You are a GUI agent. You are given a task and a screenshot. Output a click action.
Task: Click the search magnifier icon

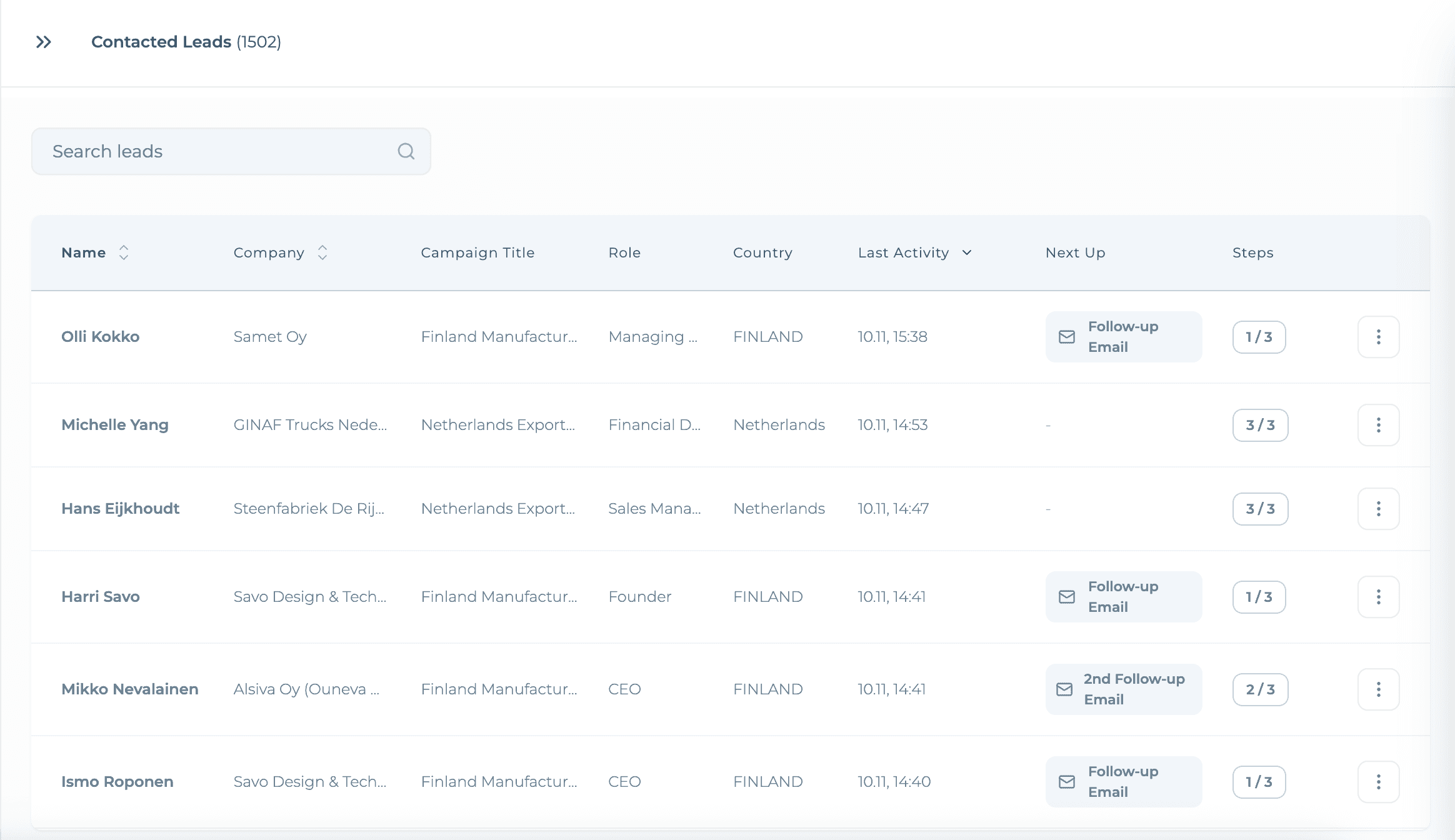pyautogui.click(x=406, y=151)
